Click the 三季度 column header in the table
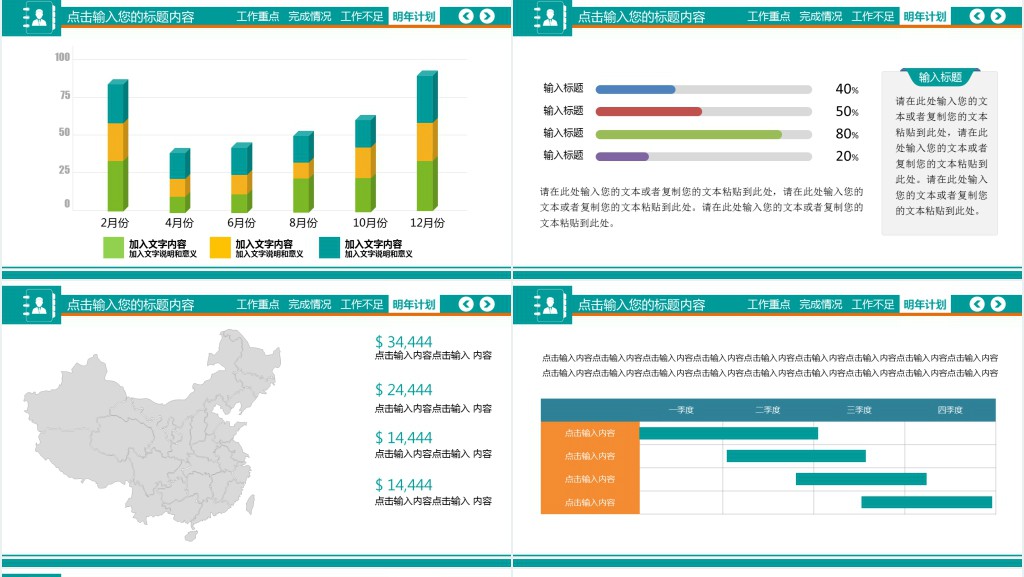The height and width of the screenshot is (577, 1024). 858,410
